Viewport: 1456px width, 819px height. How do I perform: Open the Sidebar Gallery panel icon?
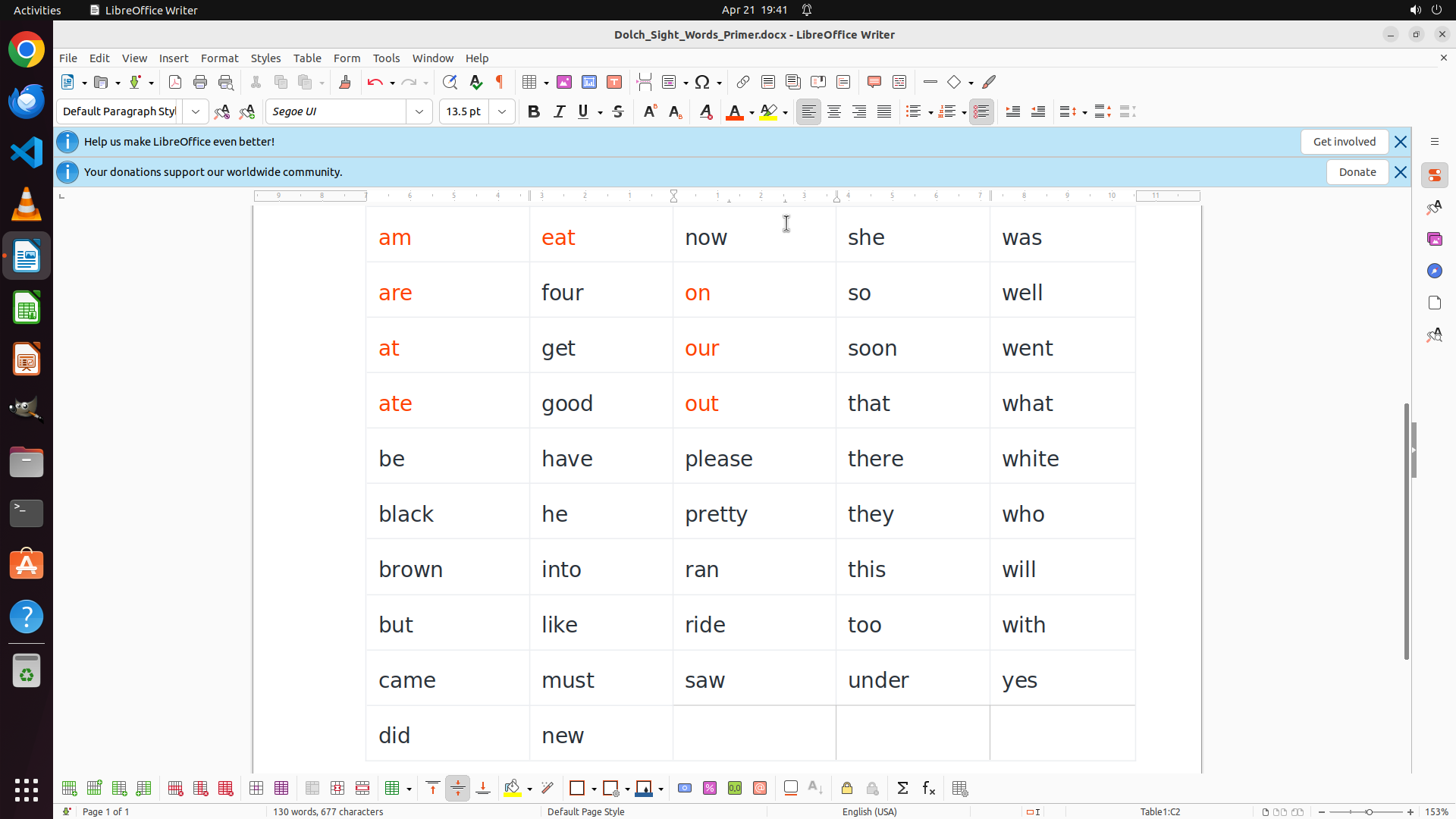1434,239
